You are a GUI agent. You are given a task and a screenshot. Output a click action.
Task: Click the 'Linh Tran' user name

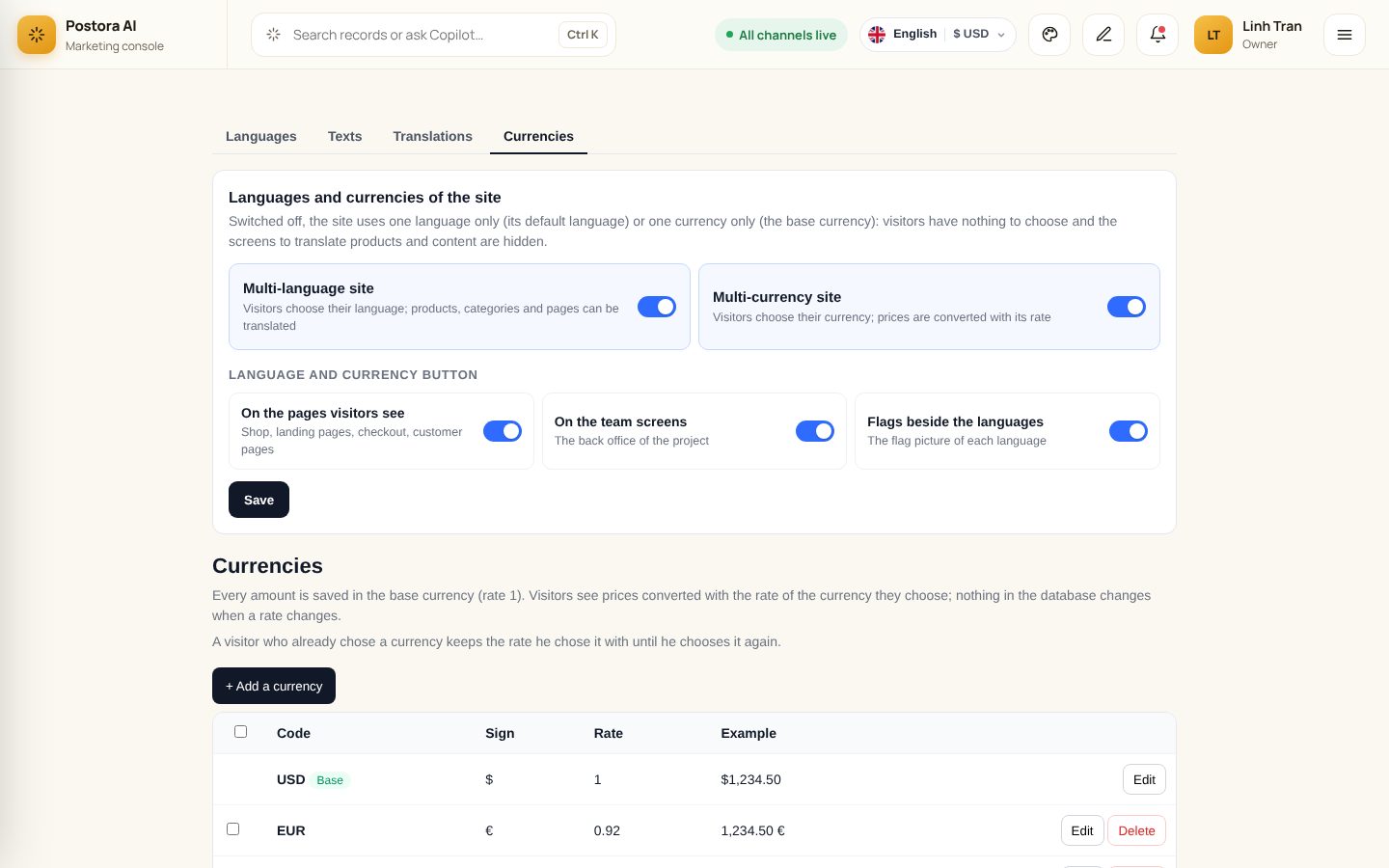pyautogui.click(x=1272, y=26)
